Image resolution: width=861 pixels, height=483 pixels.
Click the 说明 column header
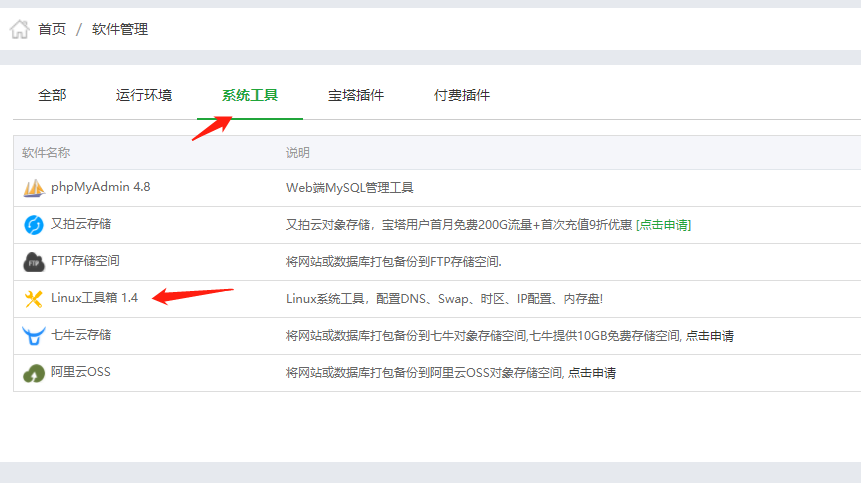[298, 153]
